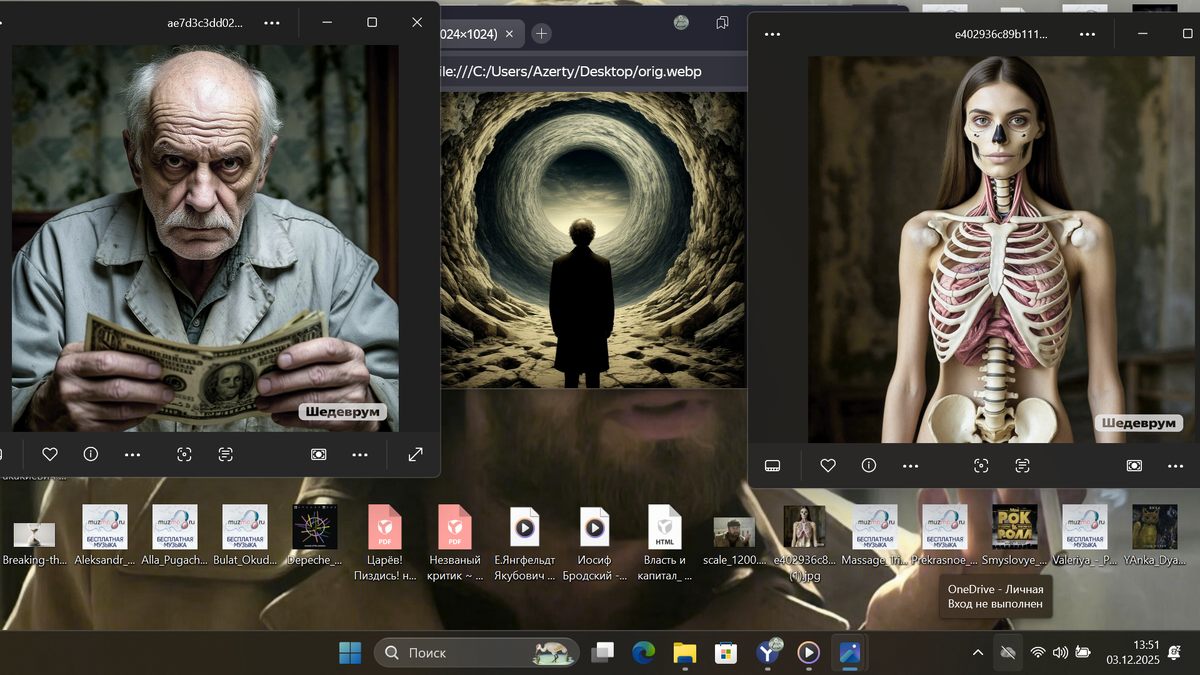
Task: Select the PDF file Незваный критик
Action: click(x=455, y=544)
